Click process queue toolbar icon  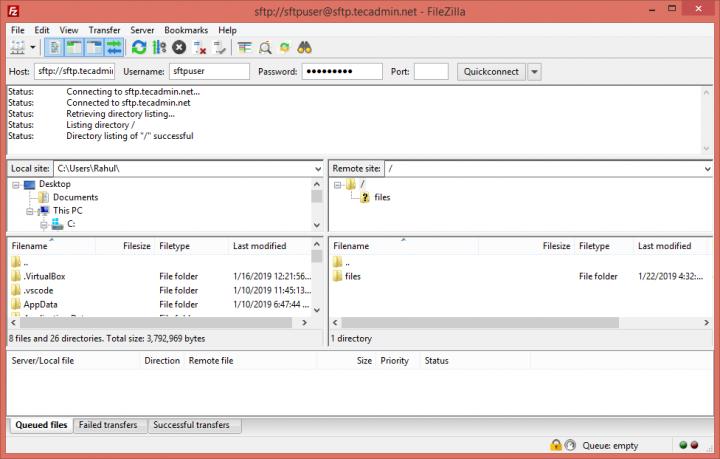click(x=159, y=47)
